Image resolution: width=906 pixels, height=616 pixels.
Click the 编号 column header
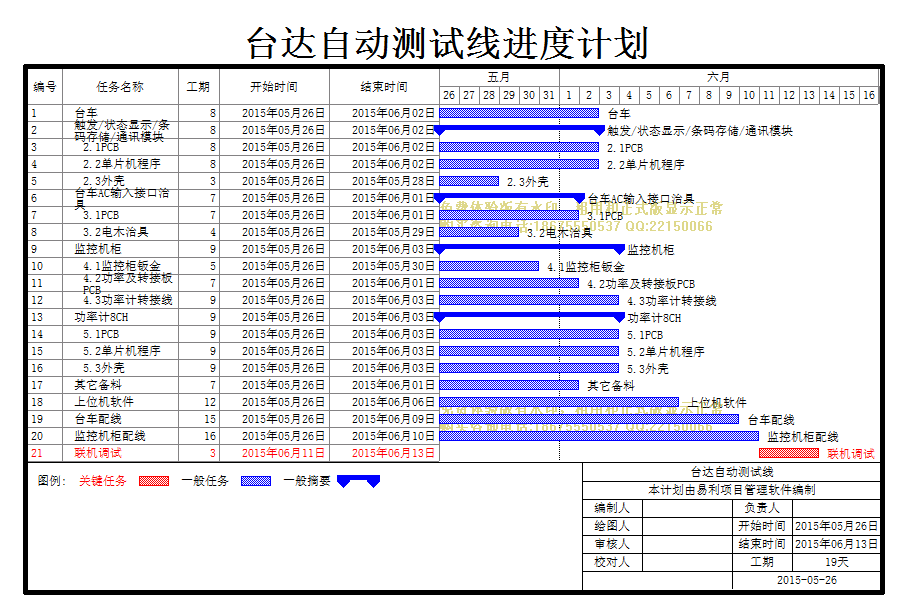(45, 87)
